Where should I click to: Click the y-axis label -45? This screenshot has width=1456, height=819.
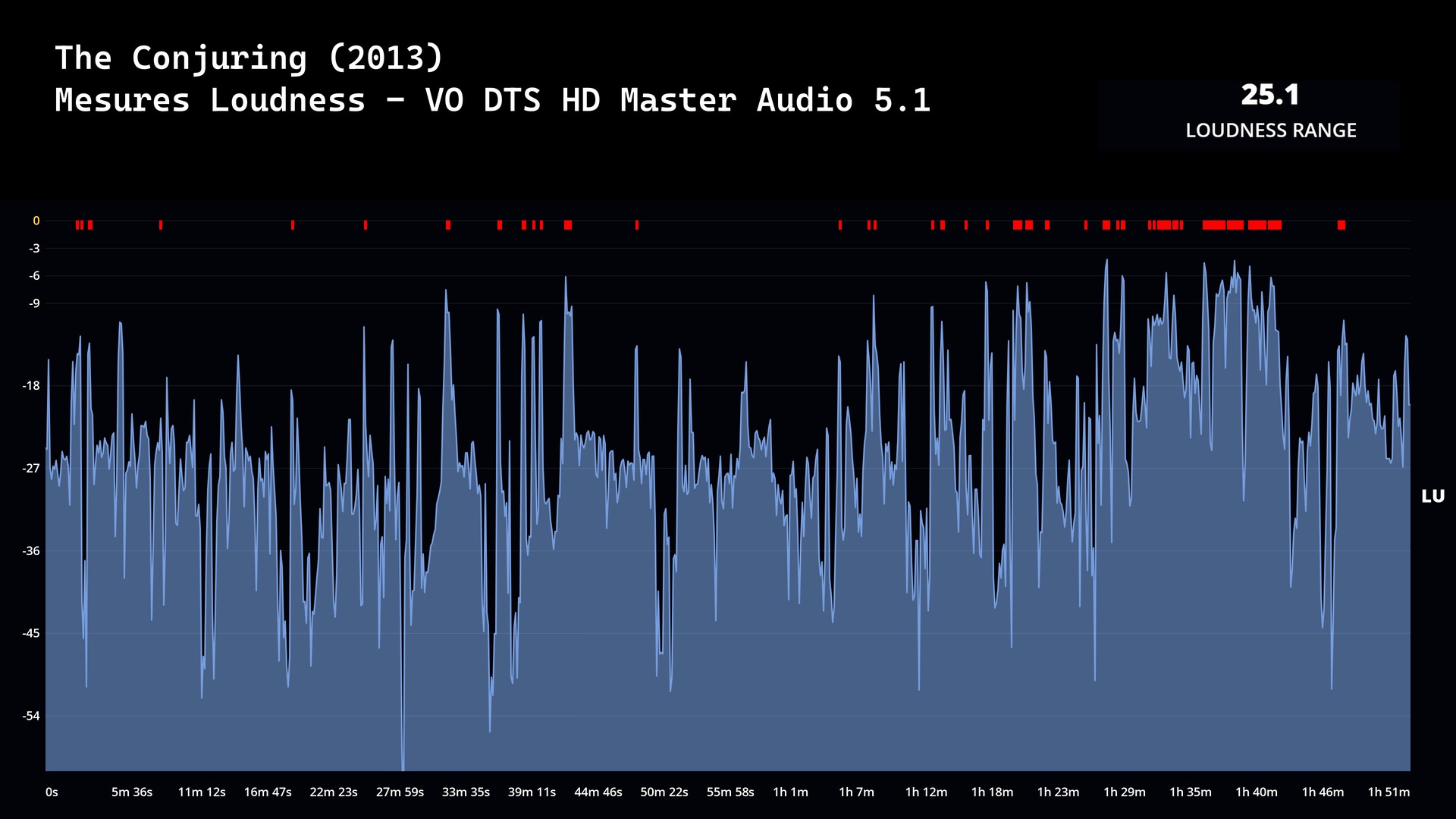pyautogui.click(x=31, y=633)
